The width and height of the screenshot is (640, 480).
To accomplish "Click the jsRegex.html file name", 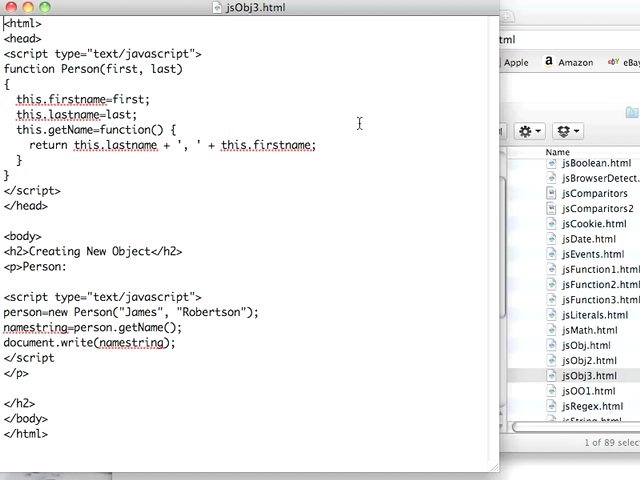I will coord(592,406).
